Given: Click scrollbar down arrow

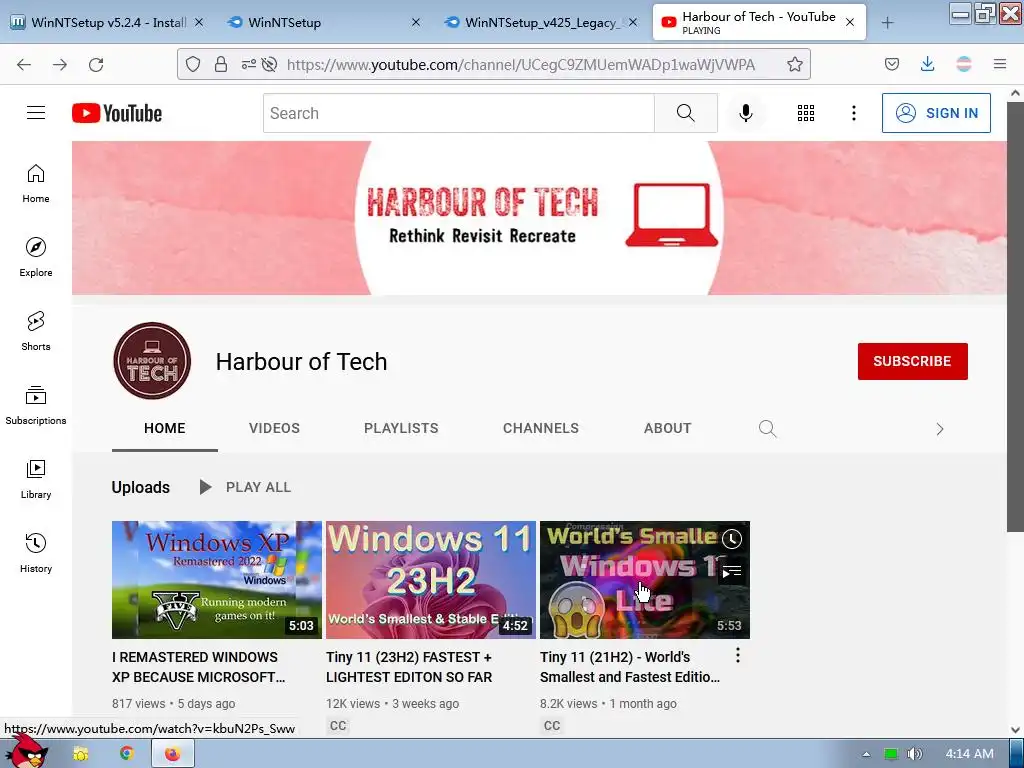Looking at the screenshot, I should point(1015,729).
